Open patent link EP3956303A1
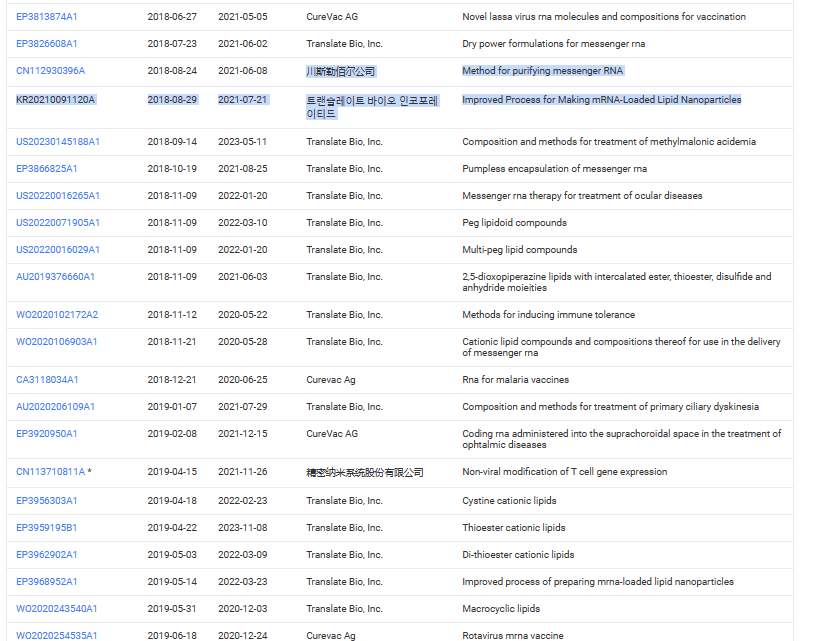835x641 pixels. pyautogui.click(x=46, y=500)
